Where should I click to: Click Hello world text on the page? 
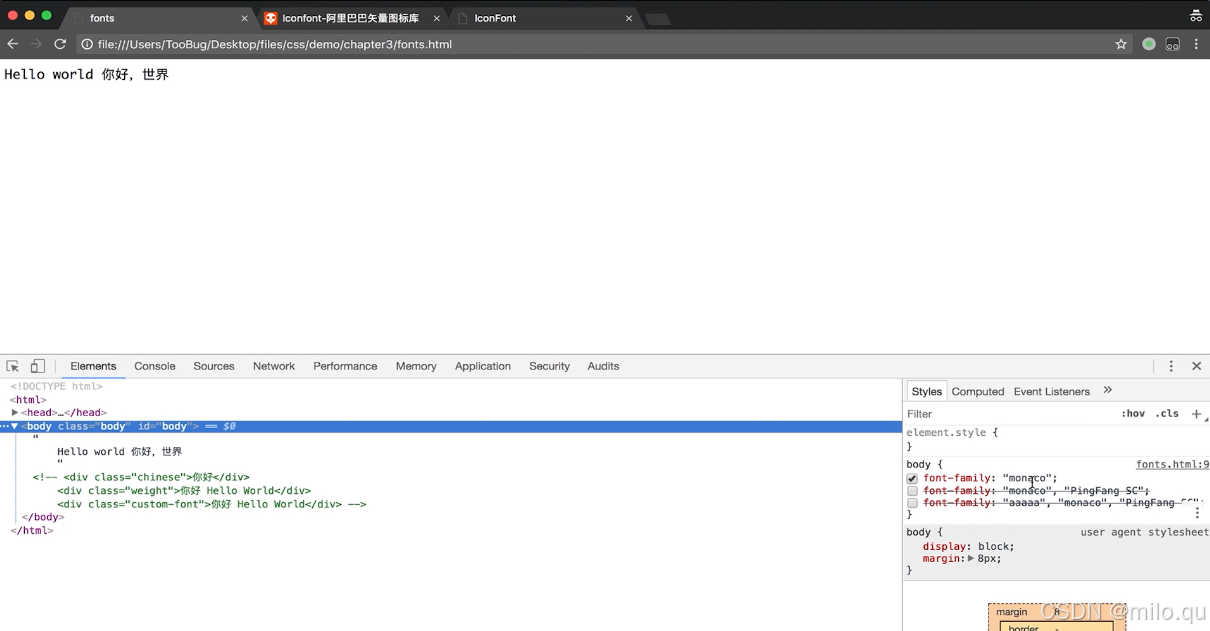(x=86, y=75)
